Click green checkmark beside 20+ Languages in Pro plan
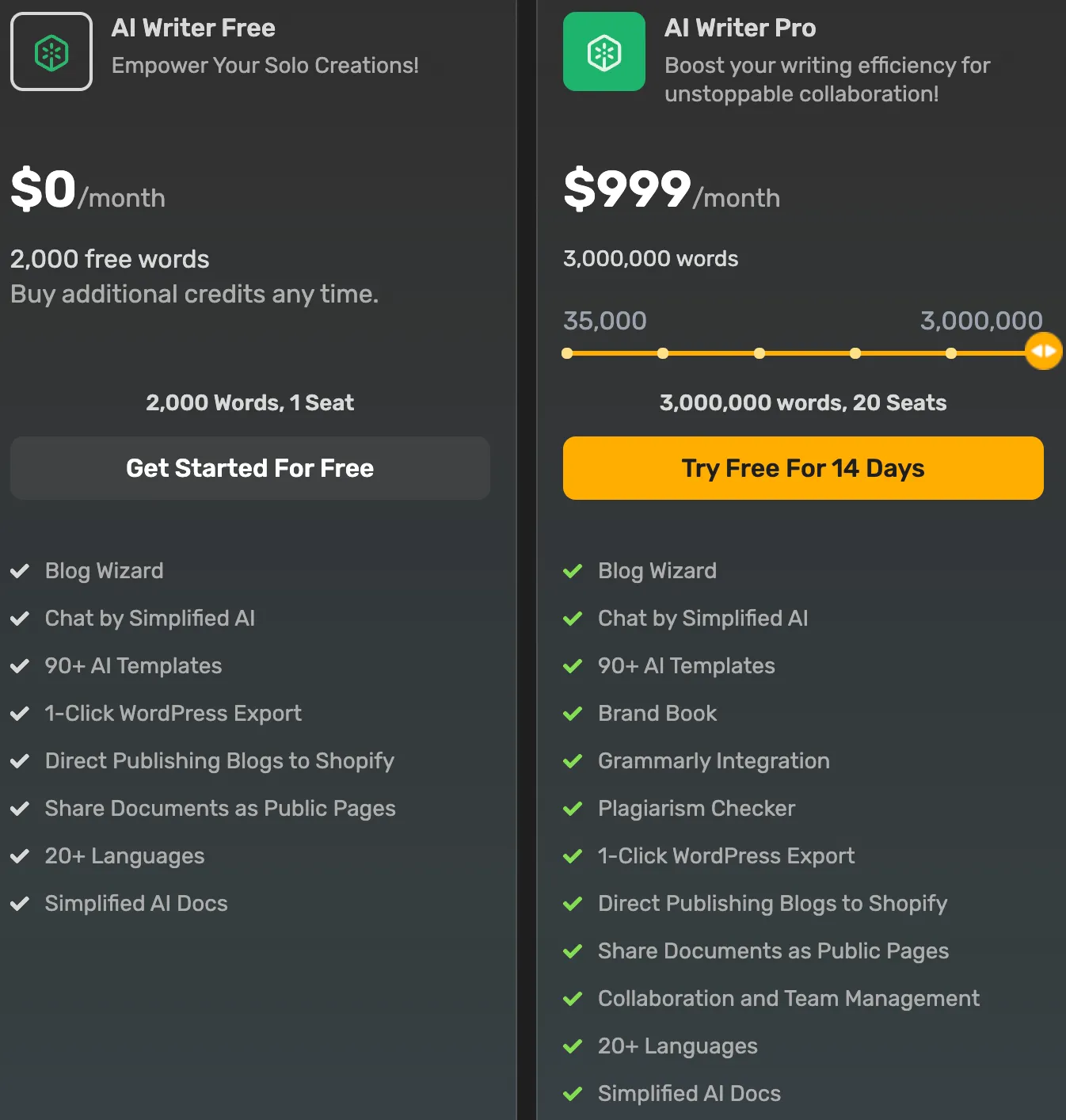Screen dimensions: 1066x1120 573,1046
